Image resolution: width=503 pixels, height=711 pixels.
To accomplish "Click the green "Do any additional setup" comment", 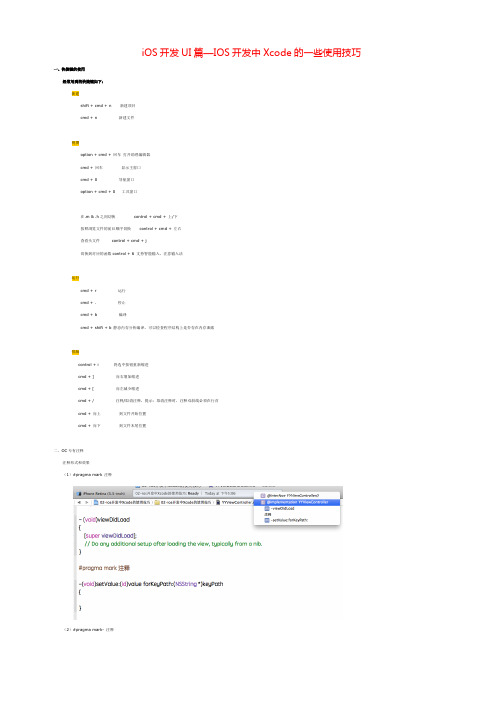I will [173, 544].
